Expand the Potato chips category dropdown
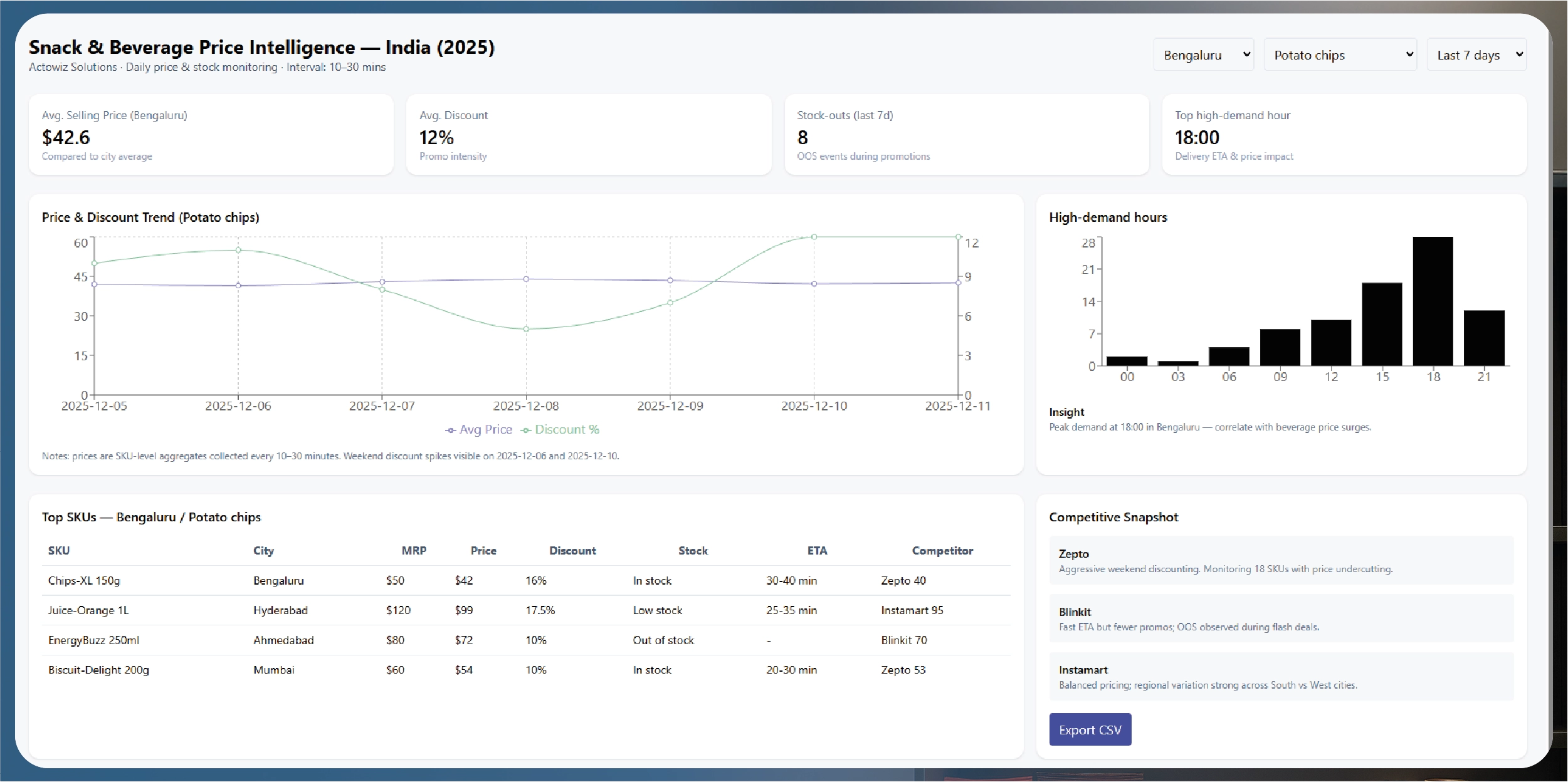The height and width of the screenshot is (782, 1568). (1340, 55)
